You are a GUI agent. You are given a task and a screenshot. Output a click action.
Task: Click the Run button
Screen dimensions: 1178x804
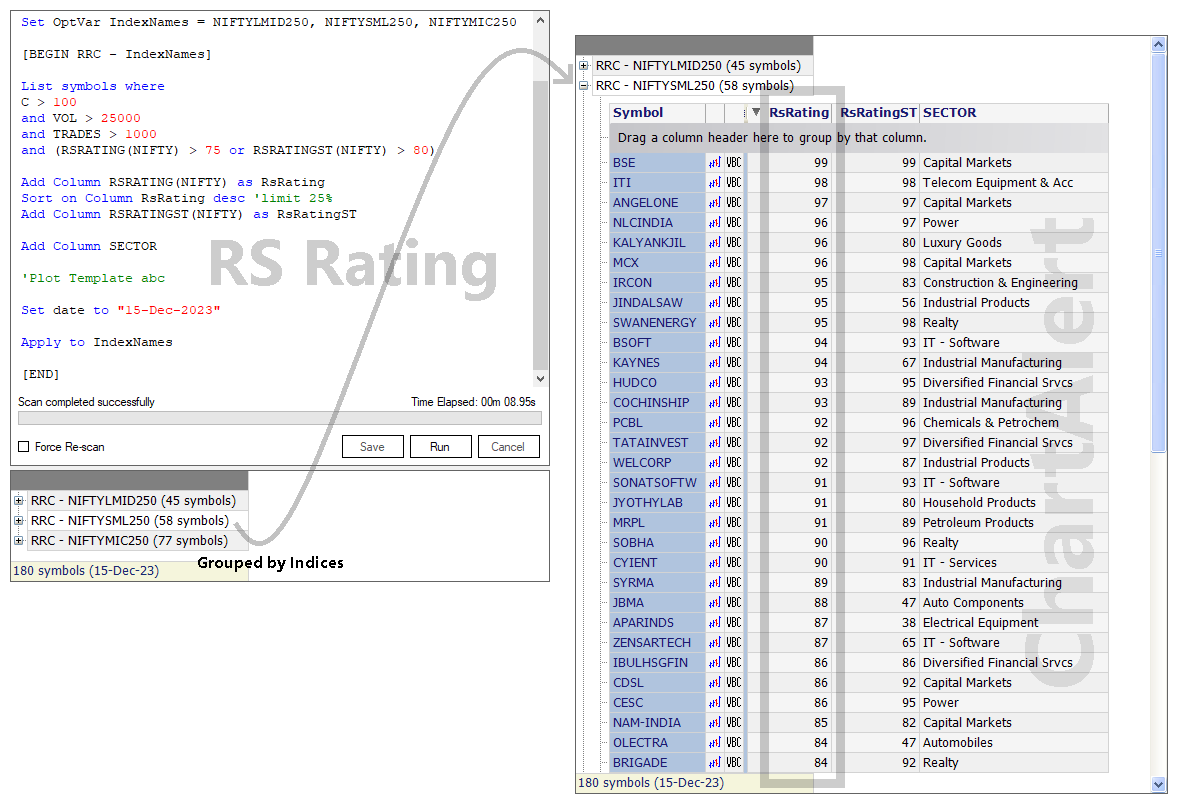[440, 446]
